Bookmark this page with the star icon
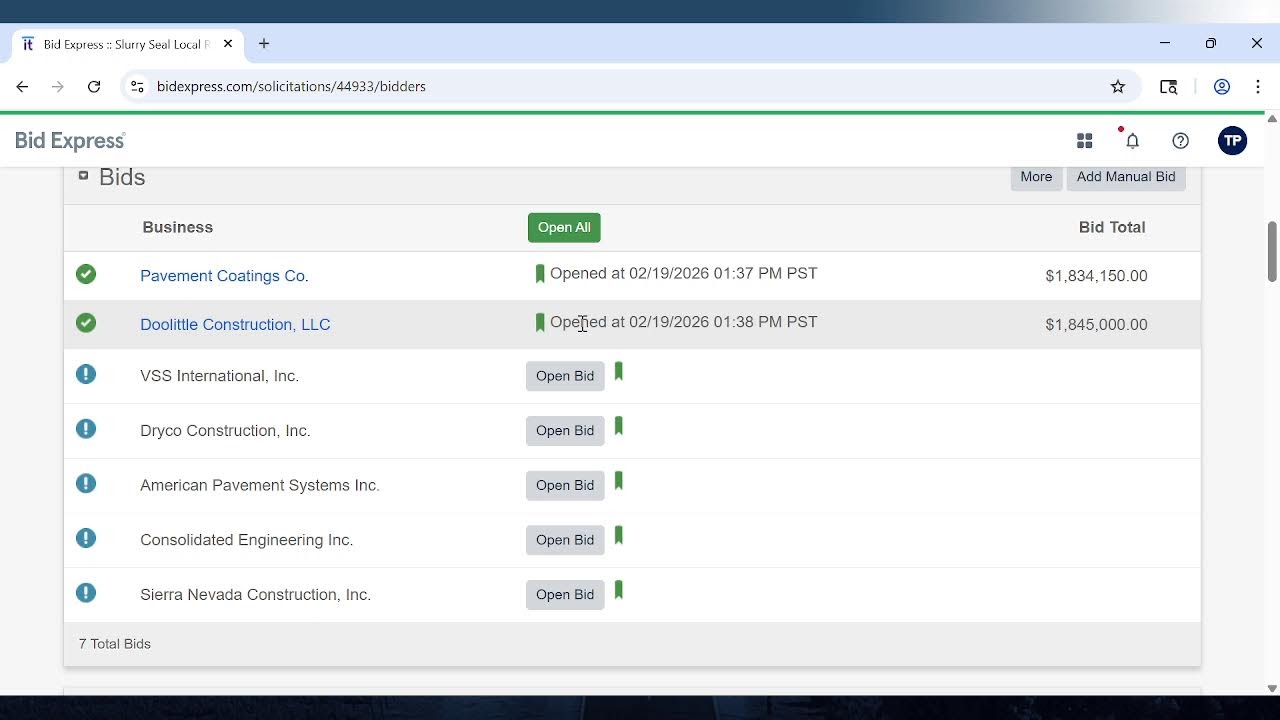Image resolution: width=1280 pixels, height=720 pixels. [1118, 87]
